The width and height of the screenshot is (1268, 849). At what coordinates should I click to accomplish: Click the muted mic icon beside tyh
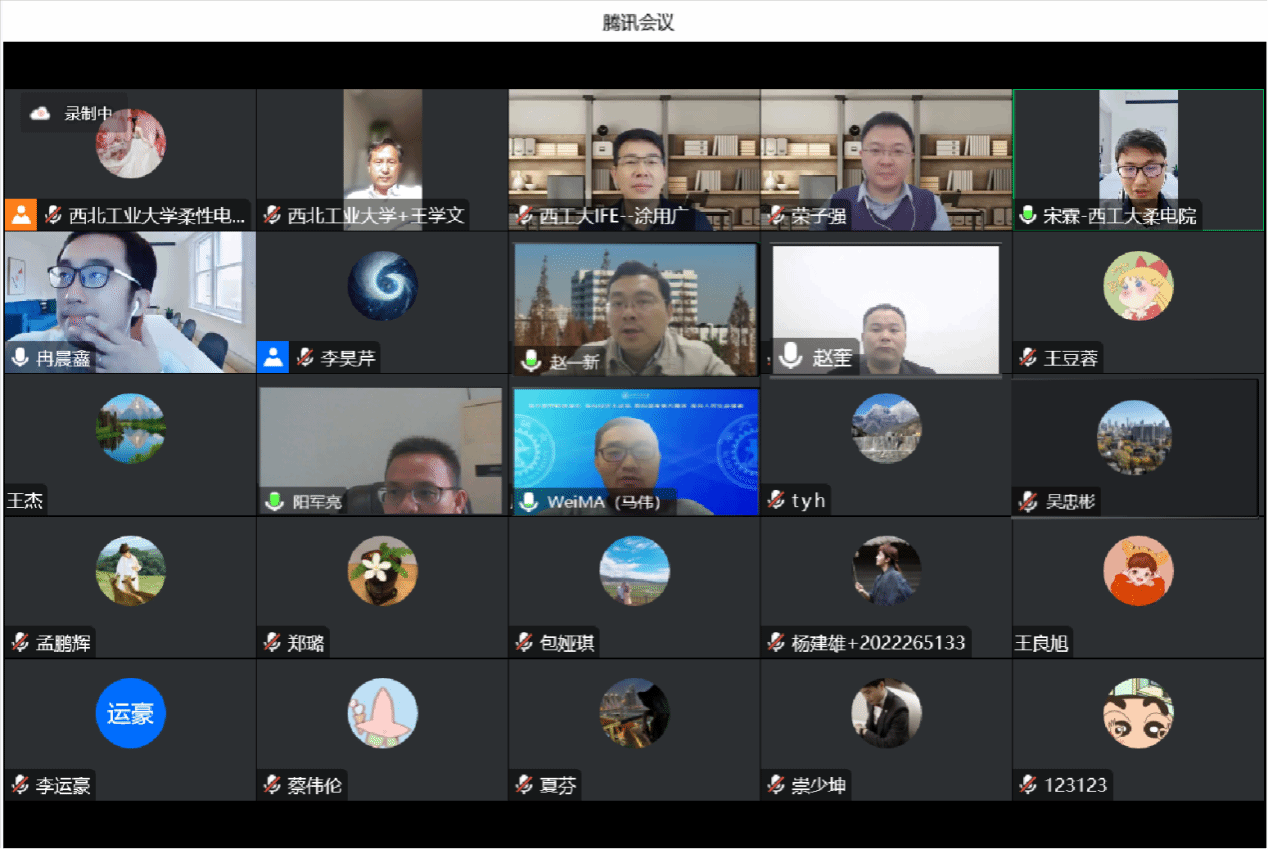tap(776, 500)
